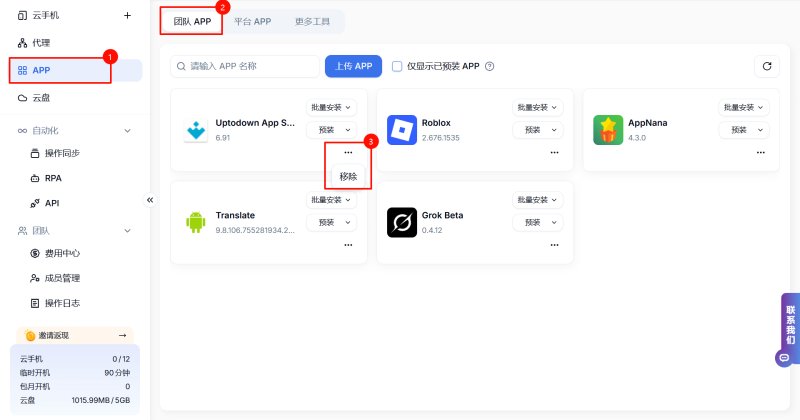Click the Roblox app icon
The image size is (800, 420).
402,130
